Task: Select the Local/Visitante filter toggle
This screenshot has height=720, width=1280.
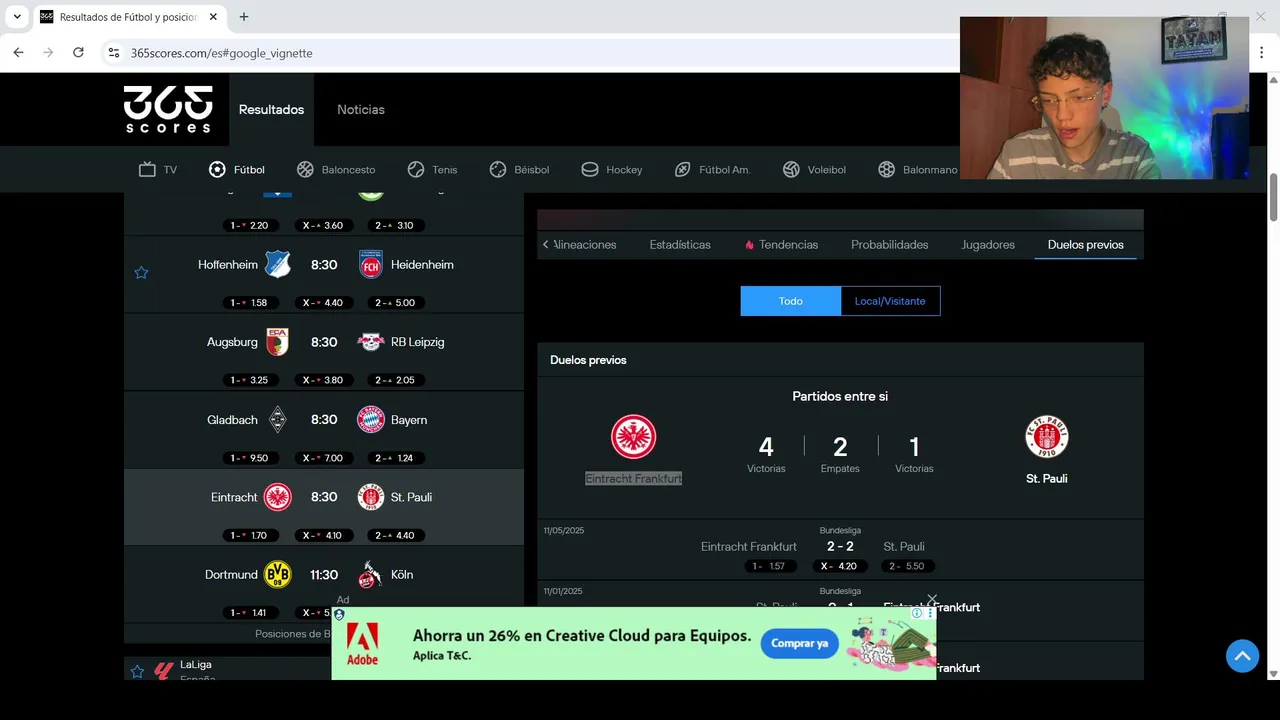Action: click(x=890, y=301)
